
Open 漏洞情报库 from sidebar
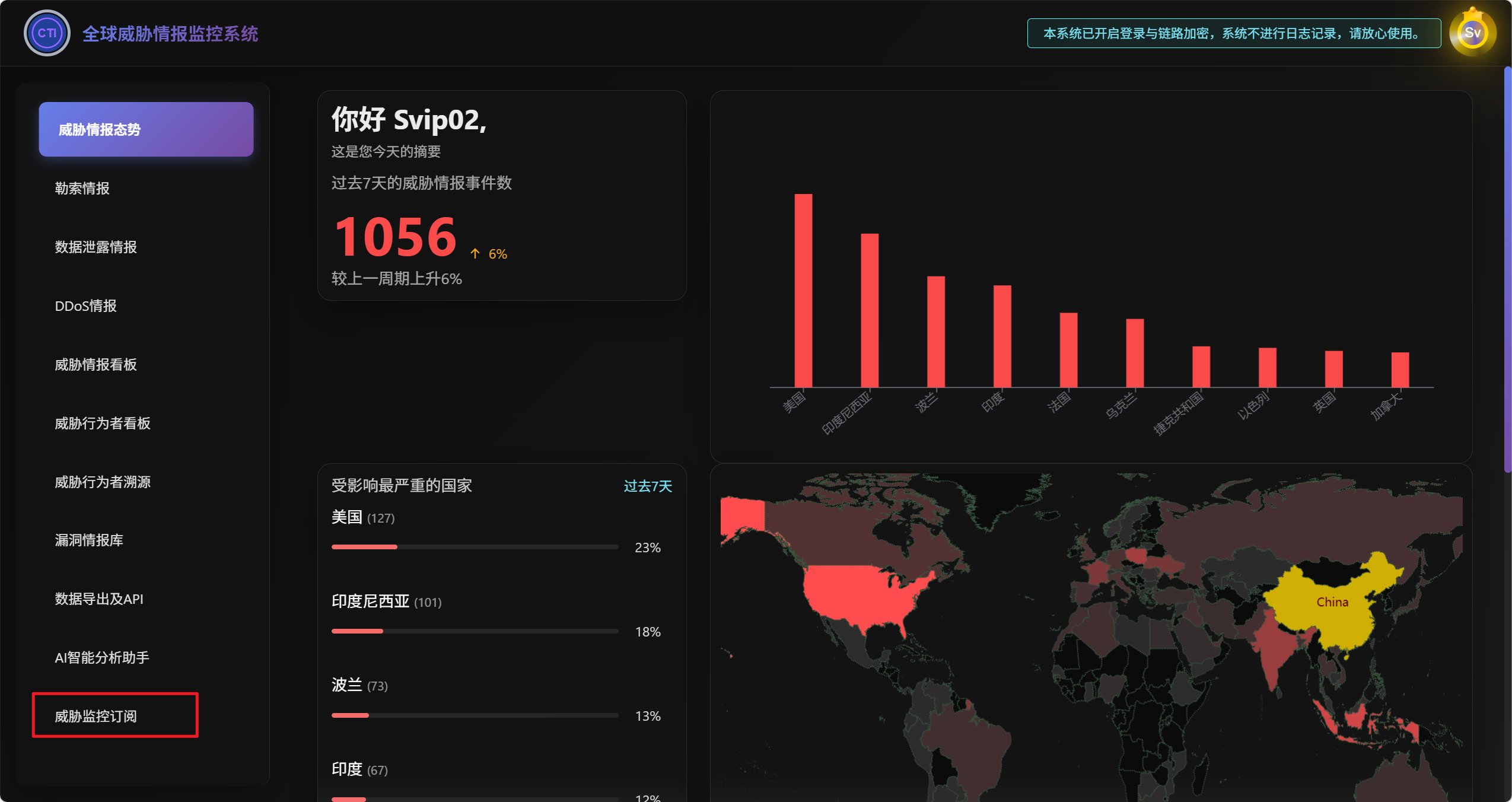(x=89, y=540)
